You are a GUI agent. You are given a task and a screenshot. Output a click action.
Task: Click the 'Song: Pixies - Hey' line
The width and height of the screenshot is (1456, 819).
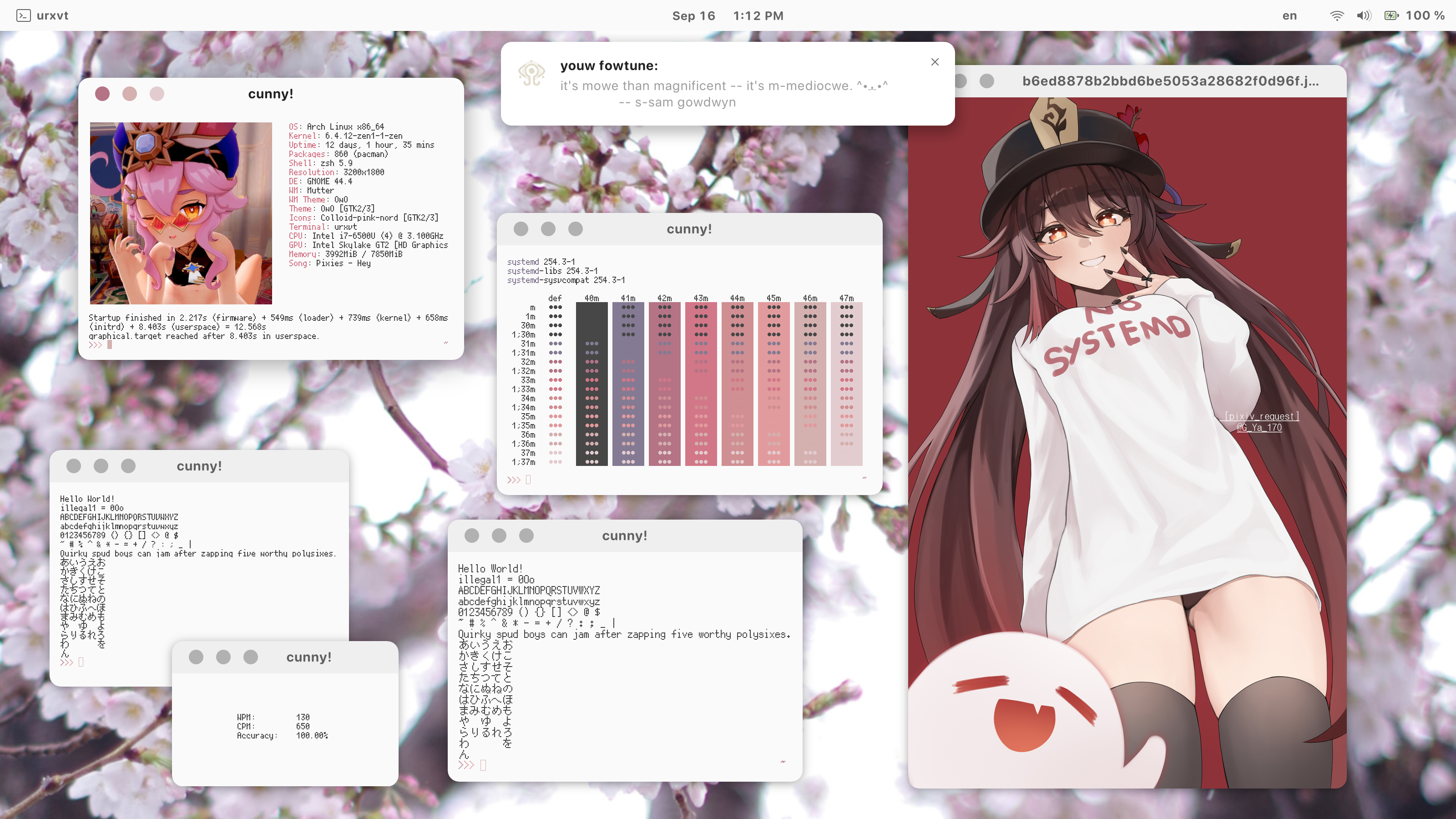tap(329, 263)
